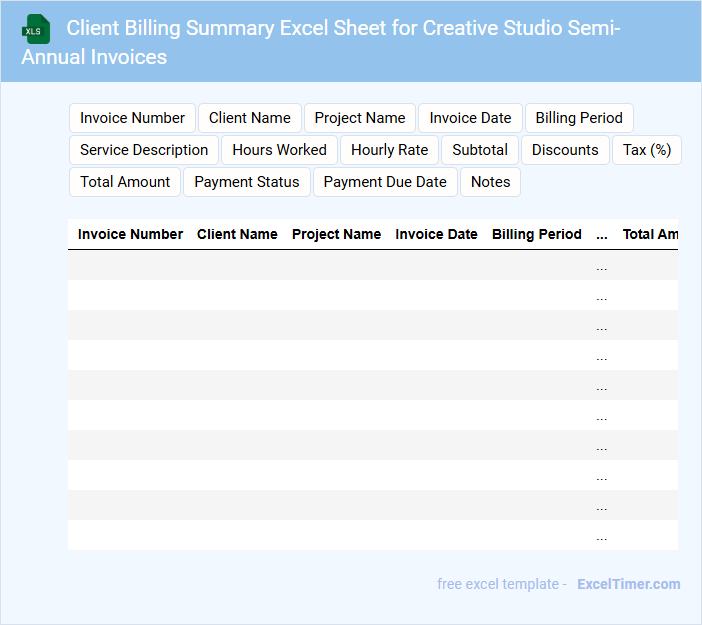Click the Project Name tag

coord(360,118)
